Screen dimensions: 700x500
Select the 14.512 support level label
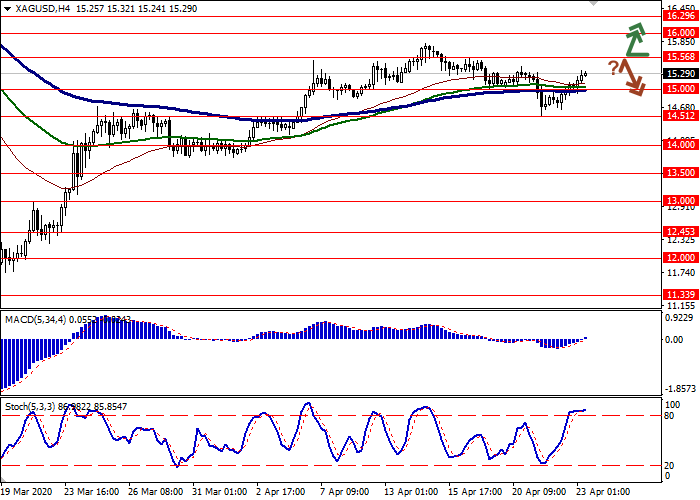pyautogui.click(x=680, y=116)
